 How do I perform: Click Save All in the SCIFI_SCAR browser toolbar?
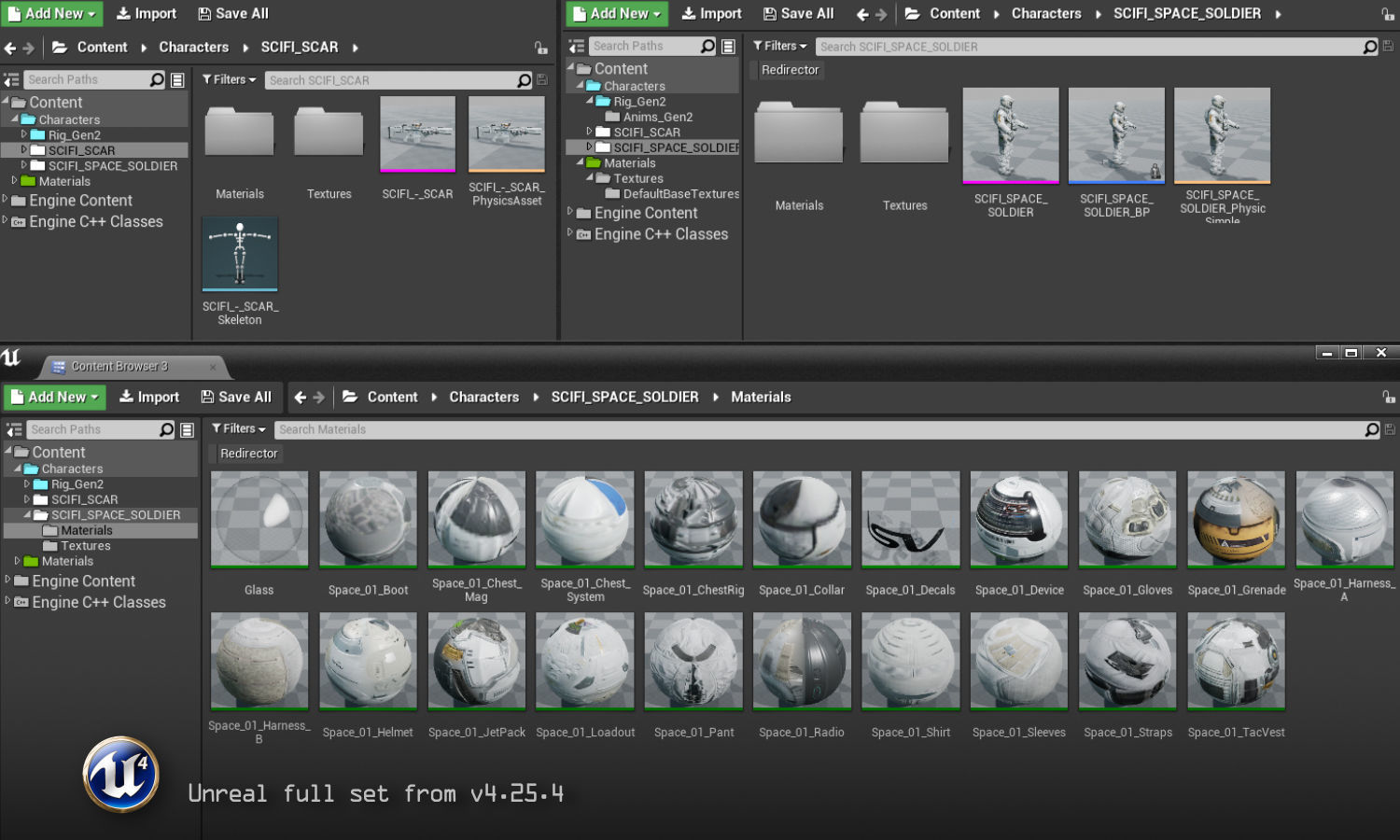tap(233, 14)
